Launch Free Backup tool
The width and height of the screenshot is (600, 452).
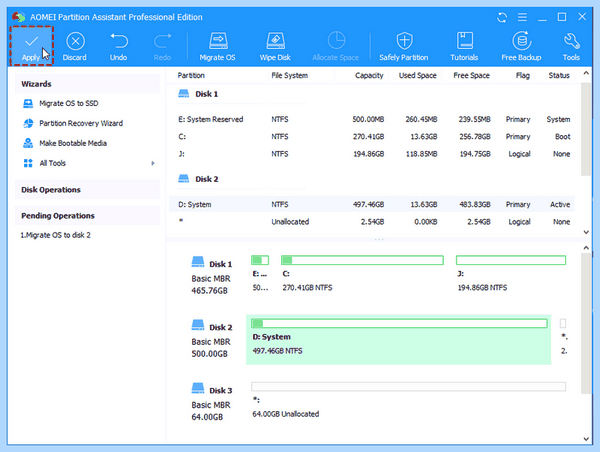(521, 47)
